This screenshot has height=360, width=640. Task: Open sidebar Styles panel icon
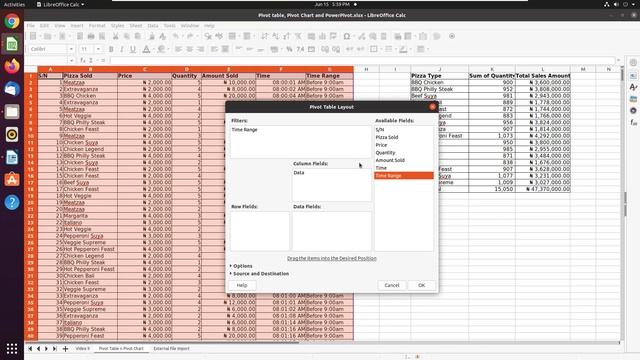click(x=633, y=87)
